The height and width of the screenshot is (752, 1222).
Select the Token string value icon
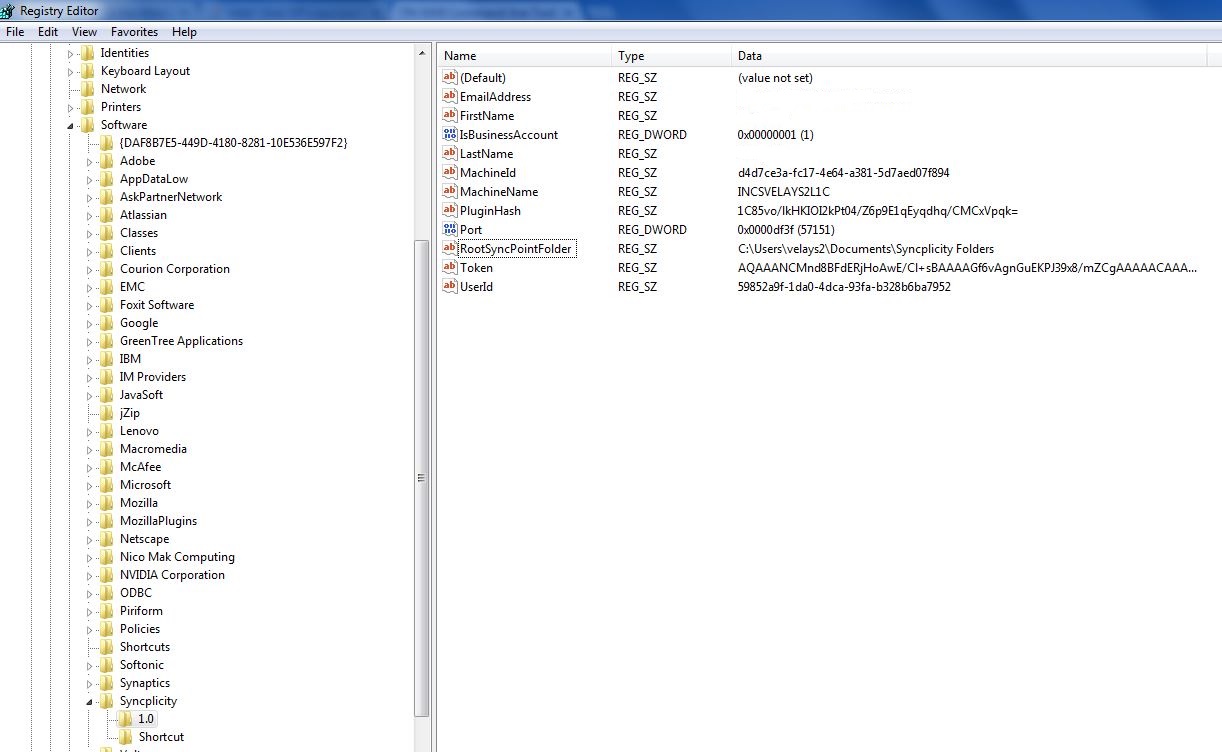[449, 268]
